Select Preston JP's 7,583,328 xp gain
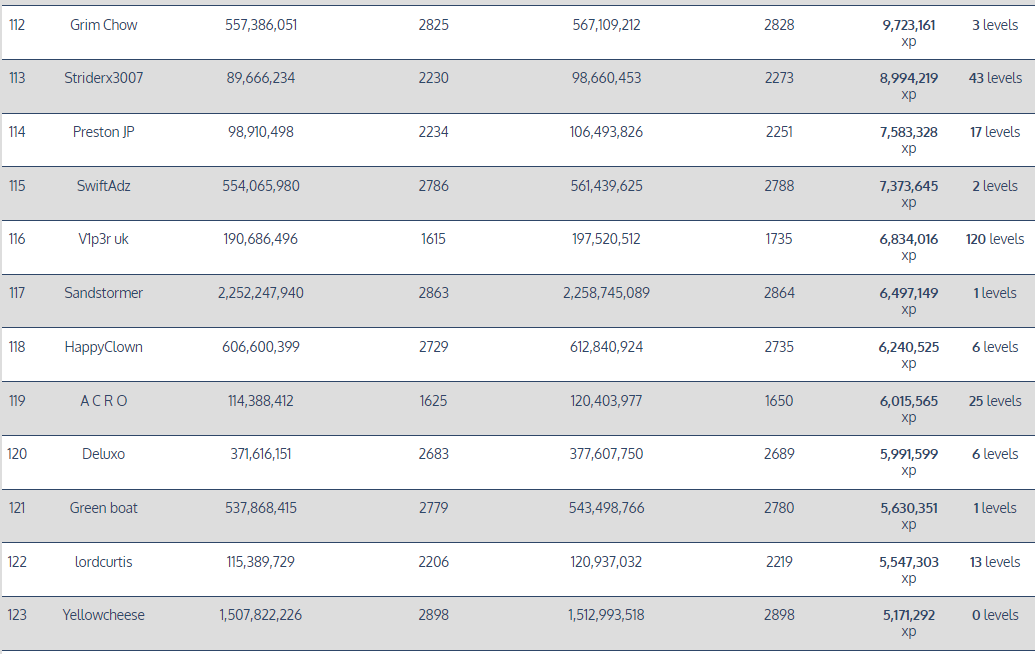The height and width of the screenshot is (654, 1035). [908, 132]
